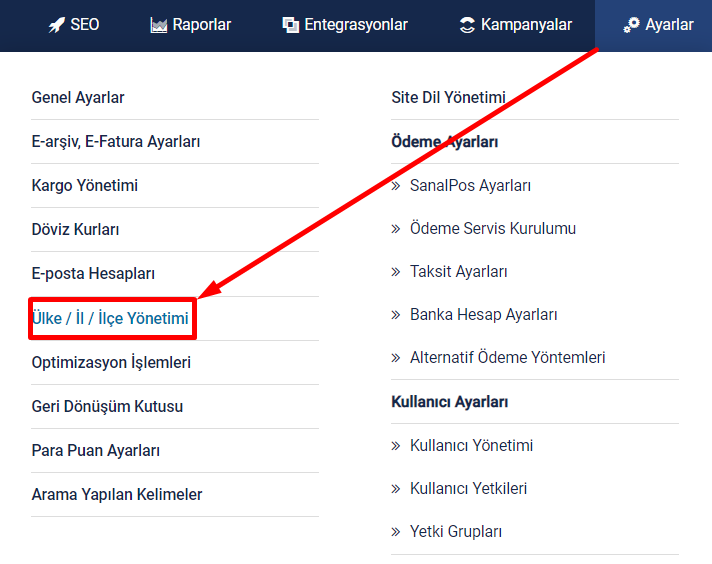Screen dimensions: 712x564
Task: Select Taksit Ayarları
Action: [459, 272]
